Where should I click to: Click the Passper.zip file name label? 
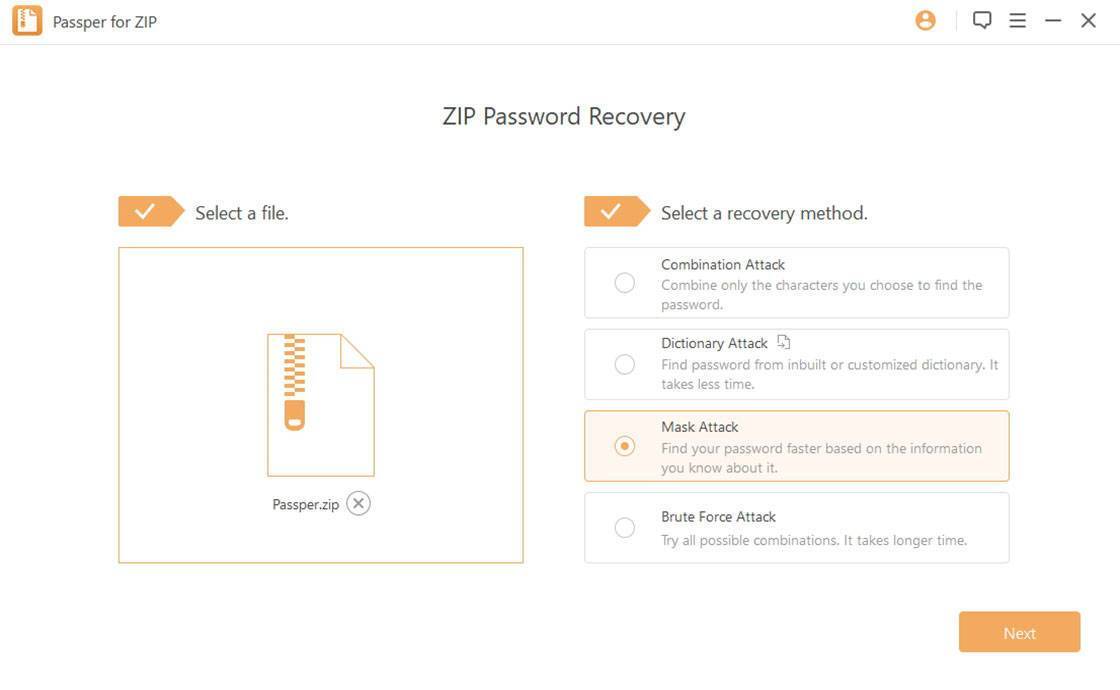point(306,504)
